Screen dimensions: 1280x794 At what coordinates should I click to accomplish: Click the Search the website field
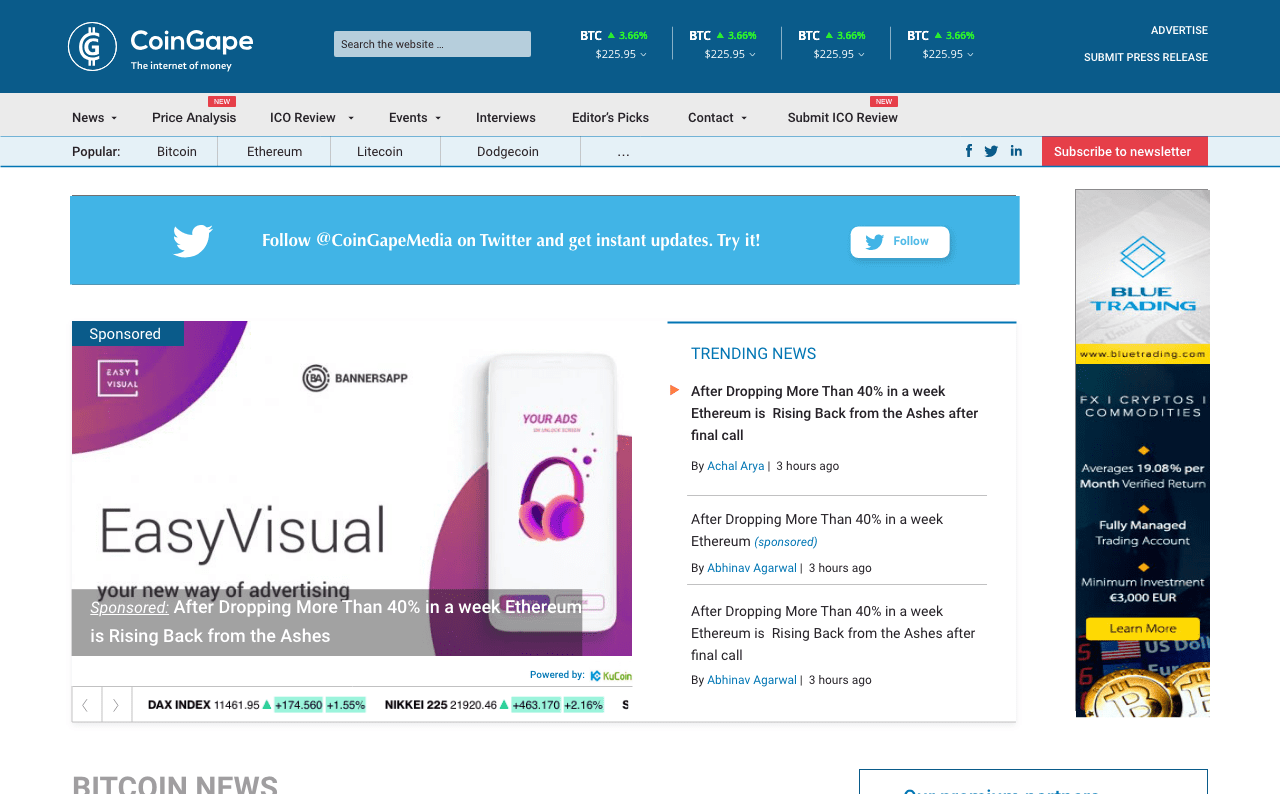(x=432, y=44)
